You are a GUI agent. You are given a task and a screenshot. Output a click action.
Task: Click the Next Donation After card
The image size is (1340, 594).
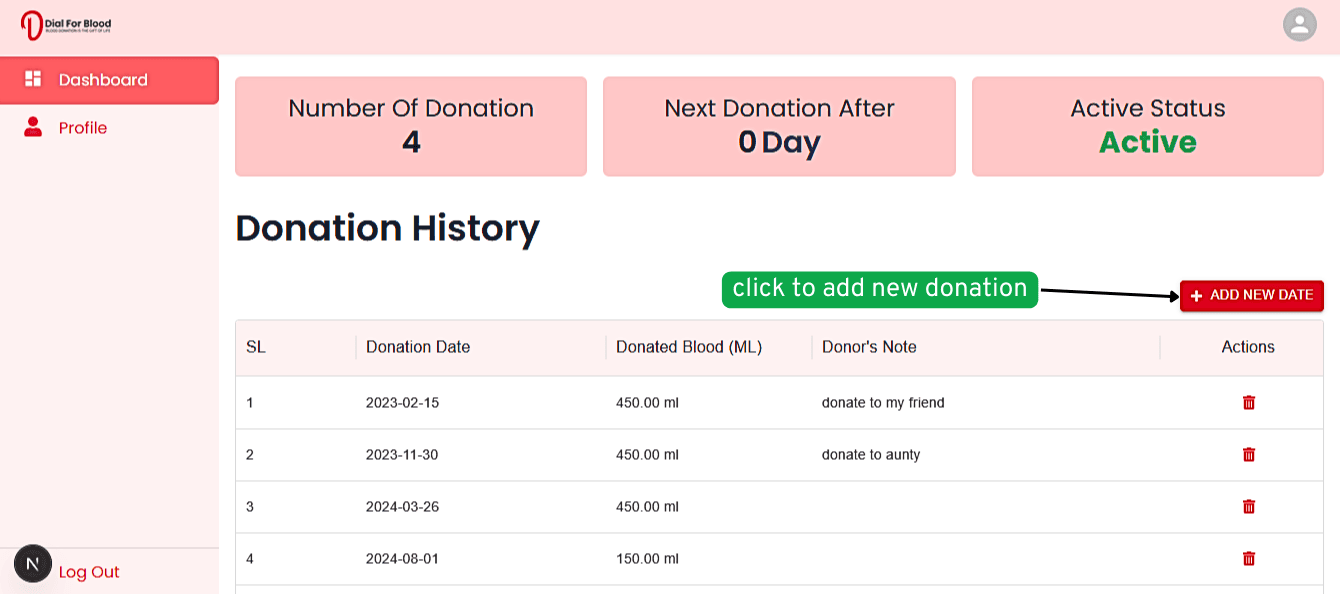click(779, 126)
